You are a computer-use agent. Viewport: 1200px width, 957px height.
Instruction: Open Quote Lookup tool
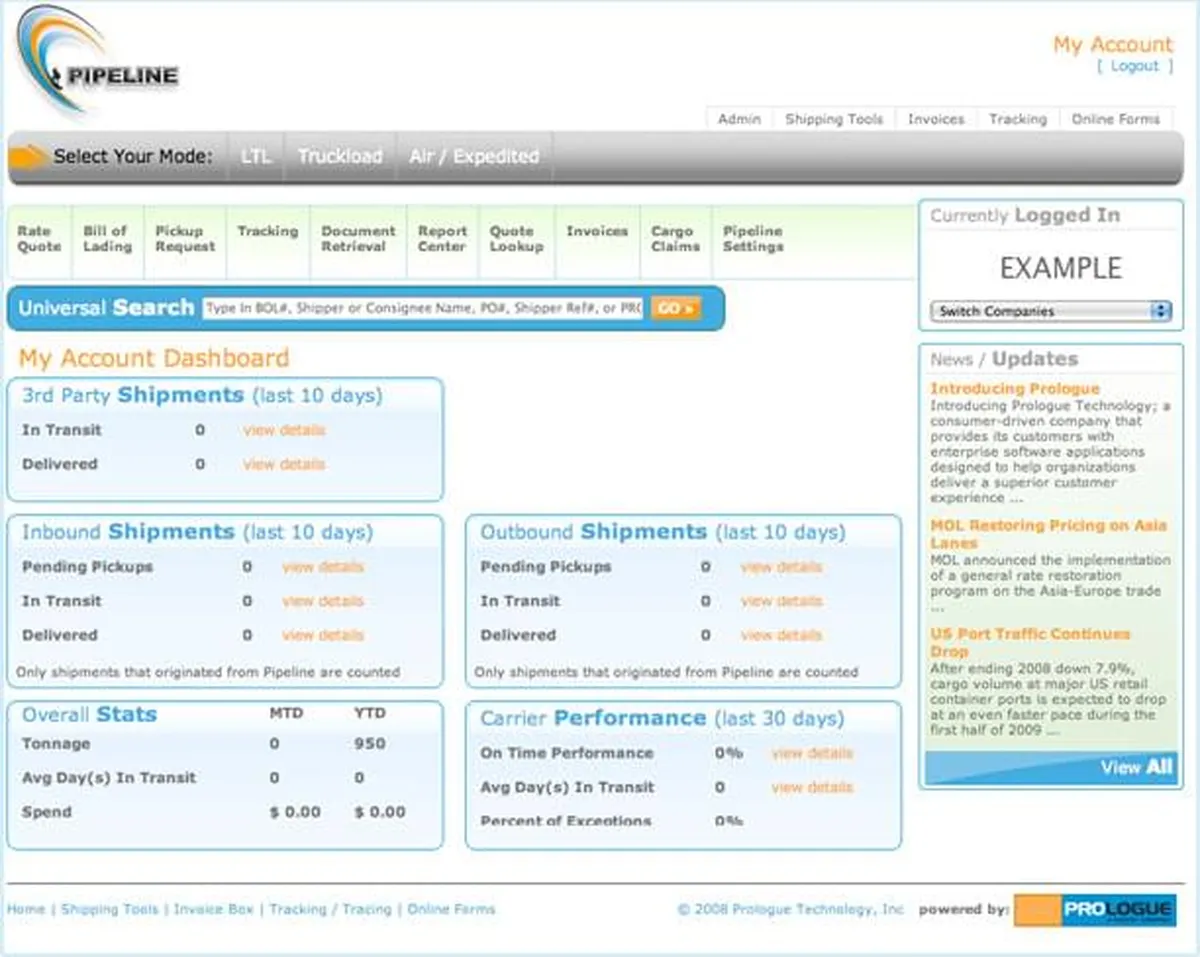tap(516, 239)
